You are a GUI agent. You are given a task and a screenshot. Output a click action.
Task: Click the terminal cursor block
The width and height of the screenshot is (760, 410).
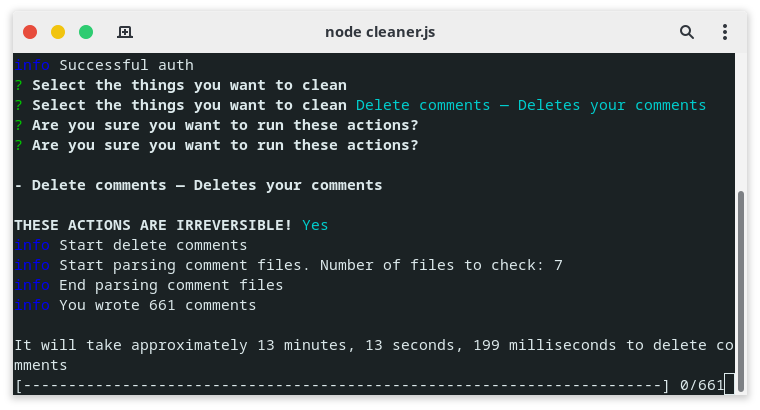click(729, 384)
